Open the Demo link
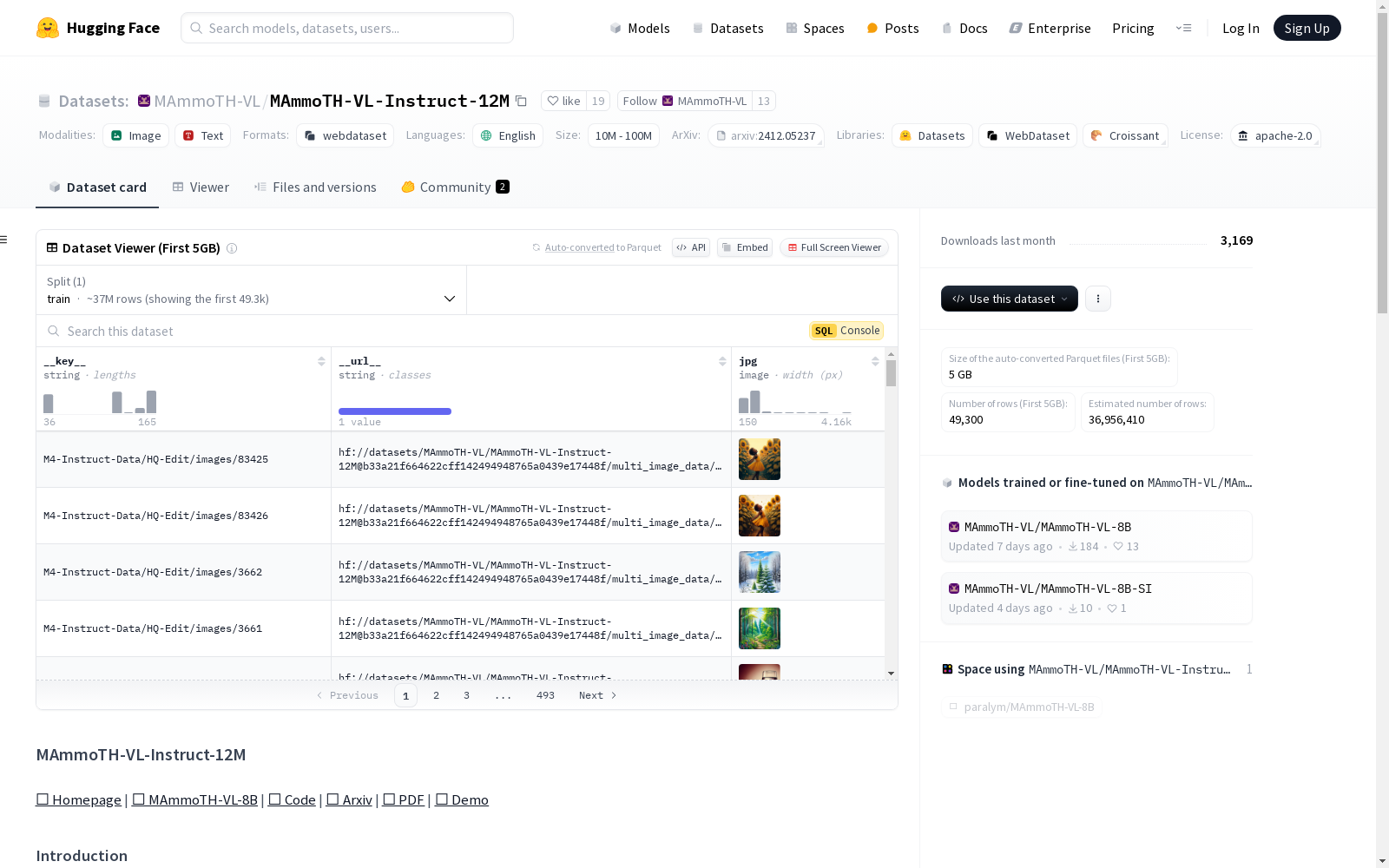The image size is (1389, 868). pos(462,800)
